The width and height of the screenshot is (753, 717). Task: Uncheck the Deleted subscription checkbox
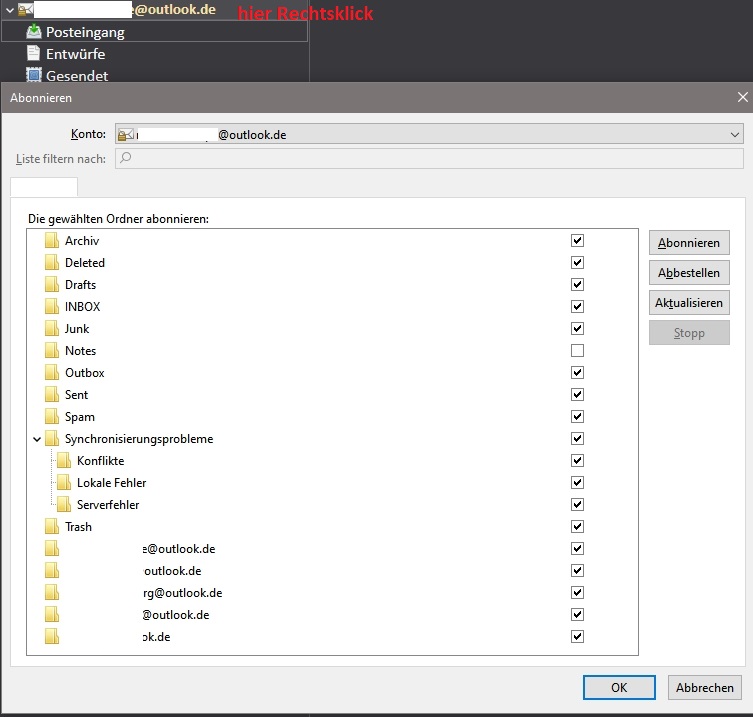coord(577,262)
